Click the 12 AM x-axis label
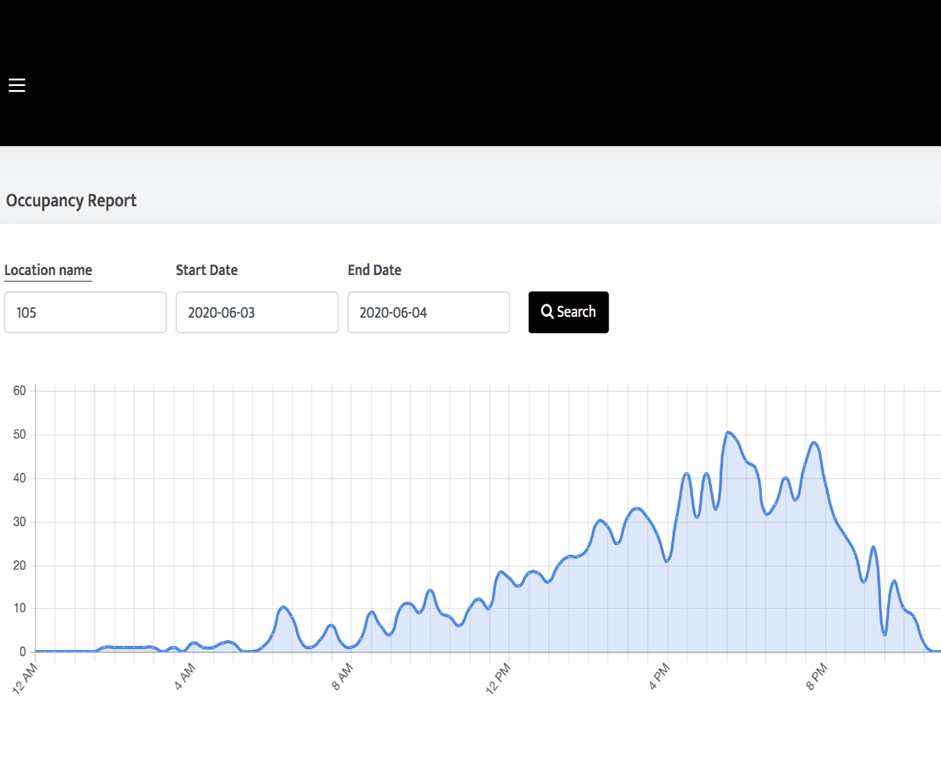 coord(27,676)
